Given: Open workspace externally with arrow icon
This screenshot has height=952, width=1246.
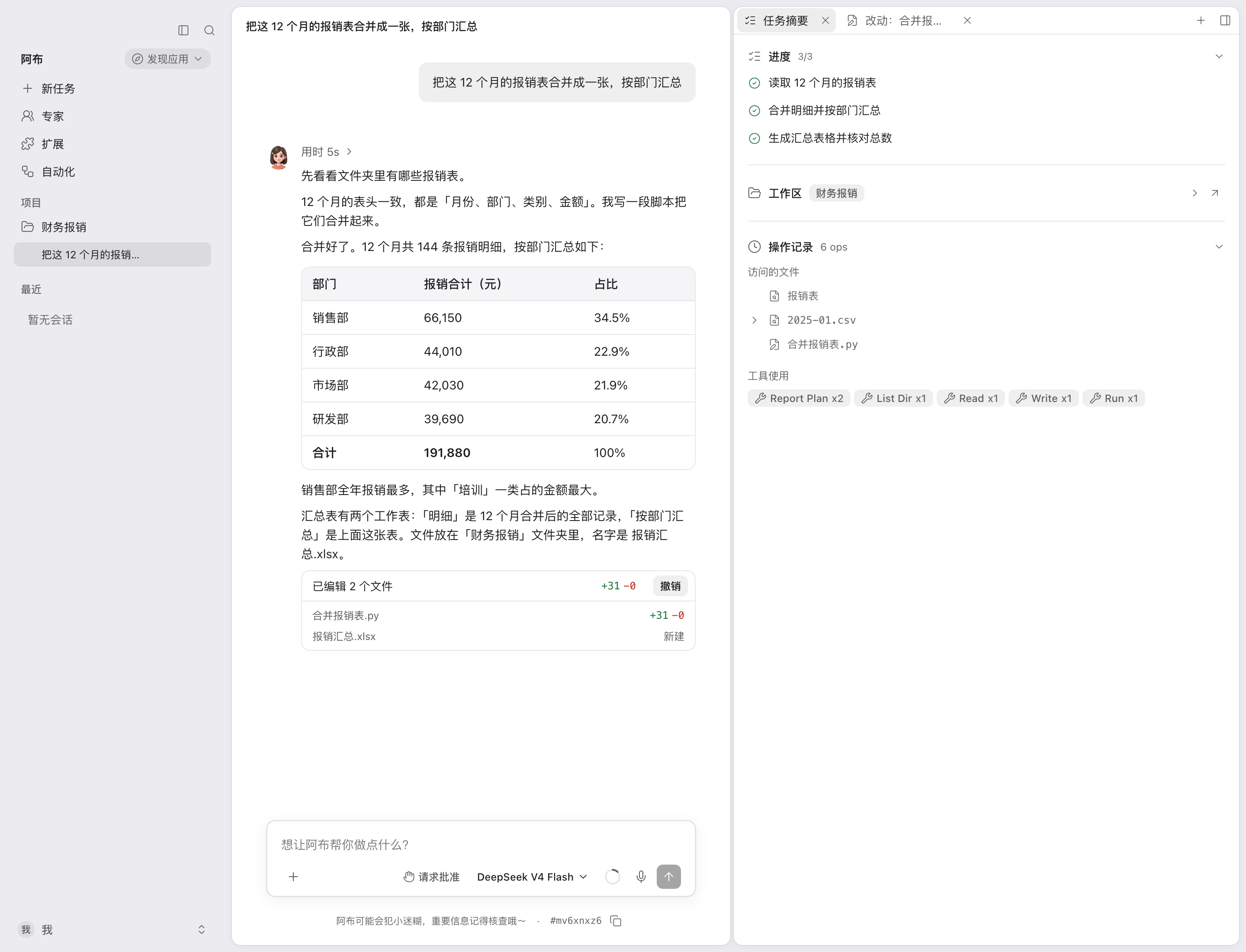Looking at the screenshot, I should point(1215,193).
